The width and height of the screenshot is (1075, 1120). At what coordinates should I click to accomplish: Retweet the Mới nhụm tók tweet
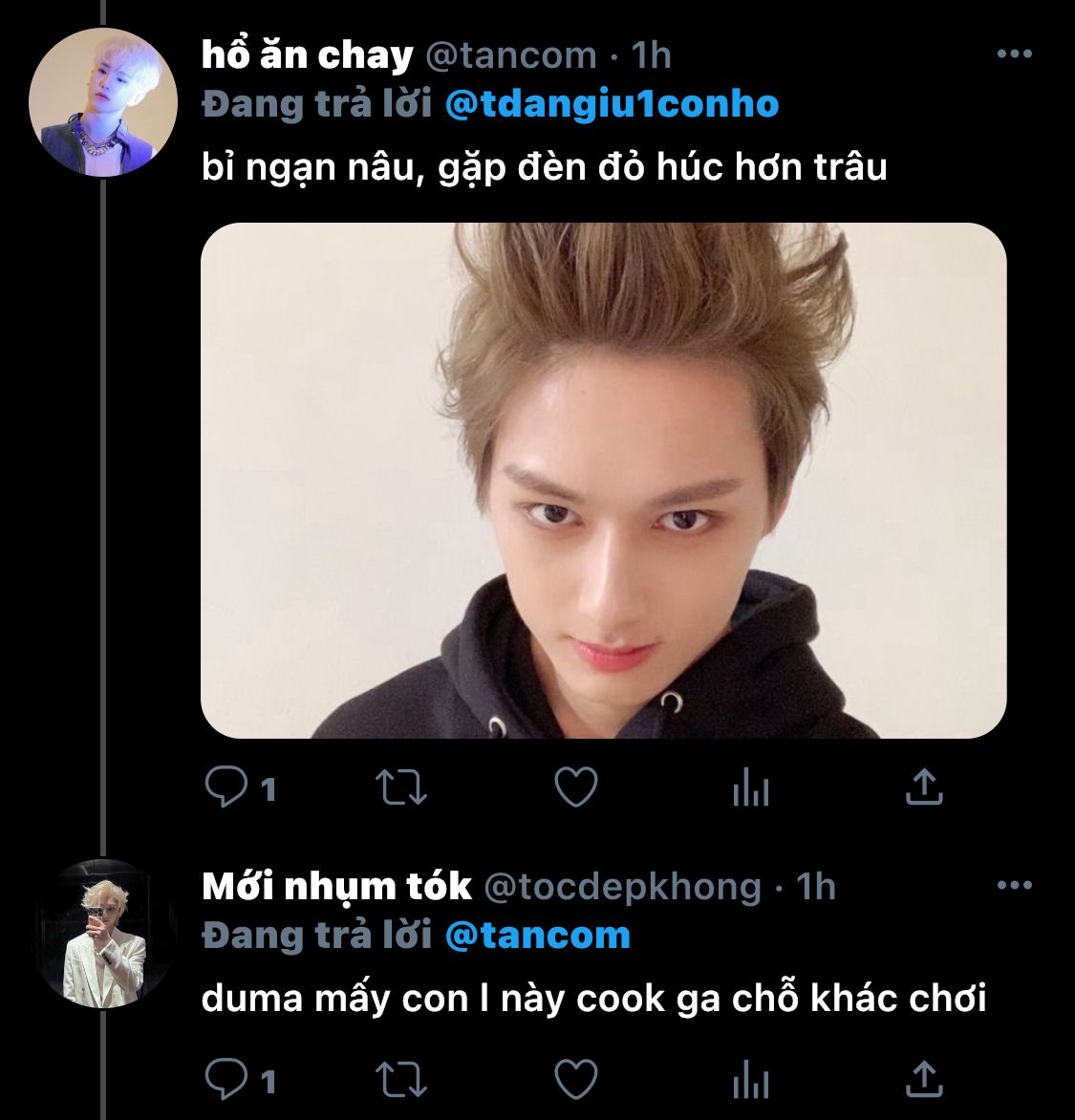tap(401, 1079)
